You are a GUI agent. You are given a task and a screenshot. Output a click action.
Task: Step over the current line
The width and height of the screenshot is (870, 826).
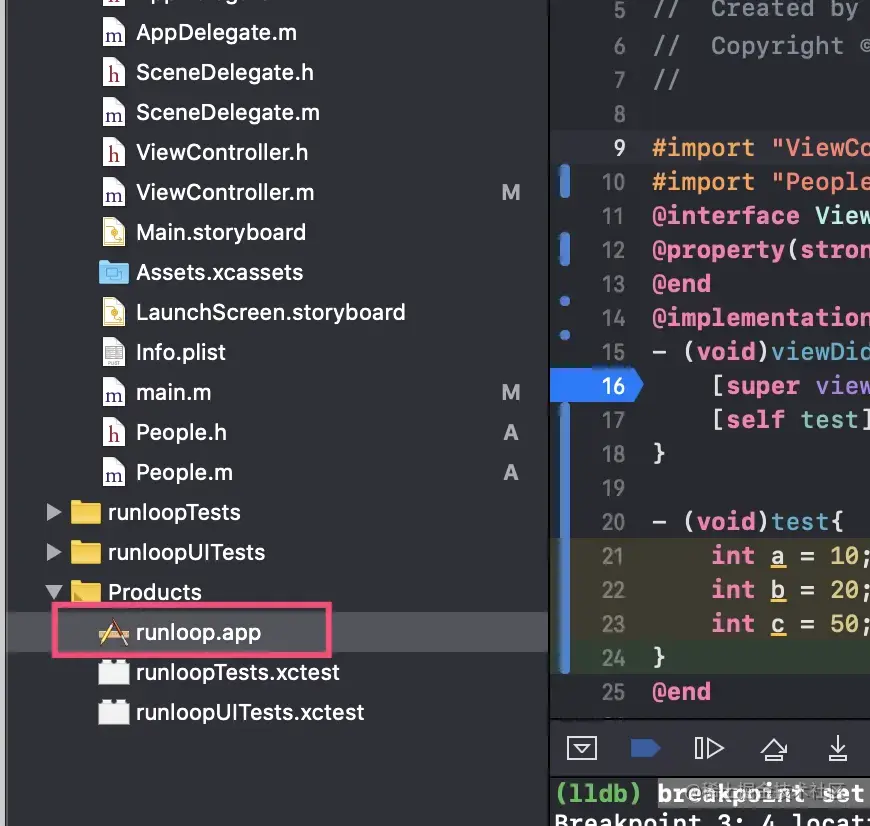[x=773, y=749]
